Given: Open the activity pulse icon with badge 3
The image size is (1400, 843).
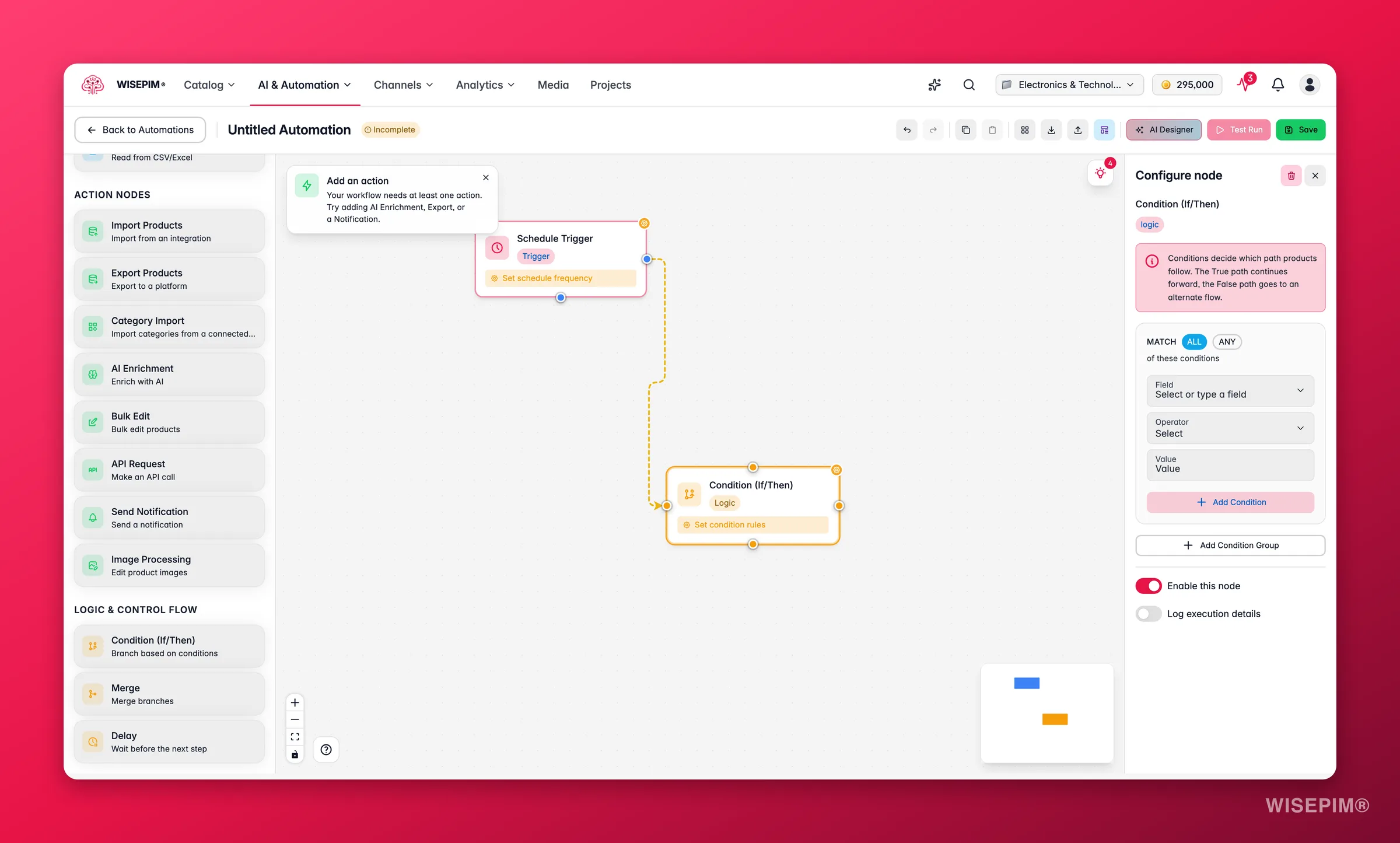Looking at the screenshot, I should pos(1245,84).
